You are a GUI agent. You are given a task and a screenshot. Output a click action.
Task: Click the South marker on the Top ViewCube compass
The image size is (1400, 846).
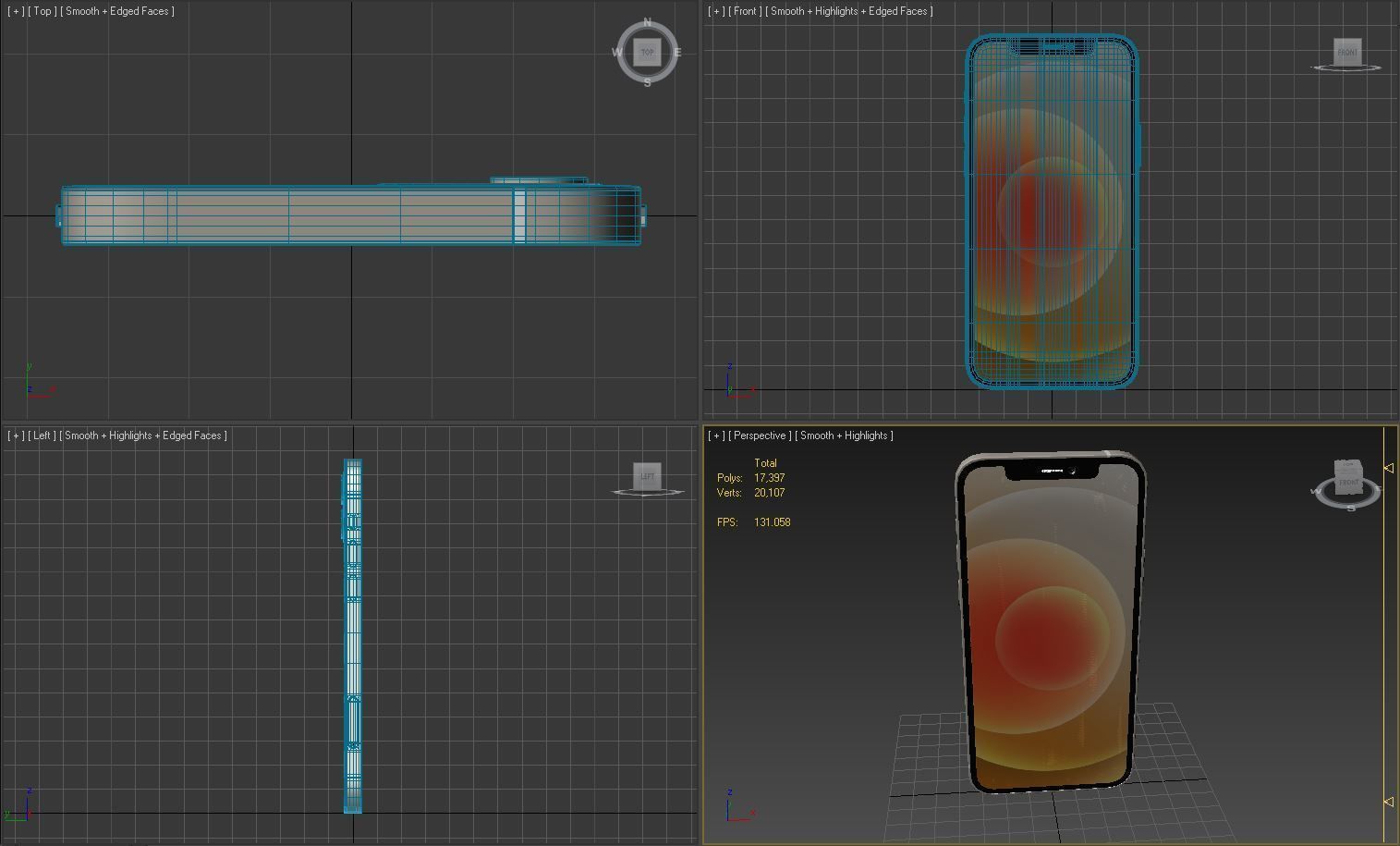coord(647,83)
